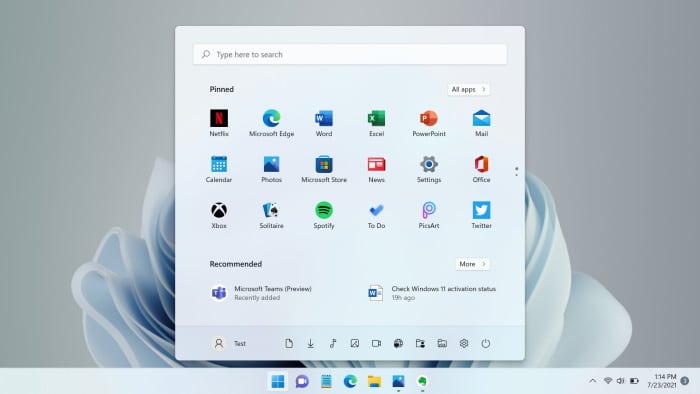
Task: Open the clock showing 1:14 PM
Action: [662, 381]
